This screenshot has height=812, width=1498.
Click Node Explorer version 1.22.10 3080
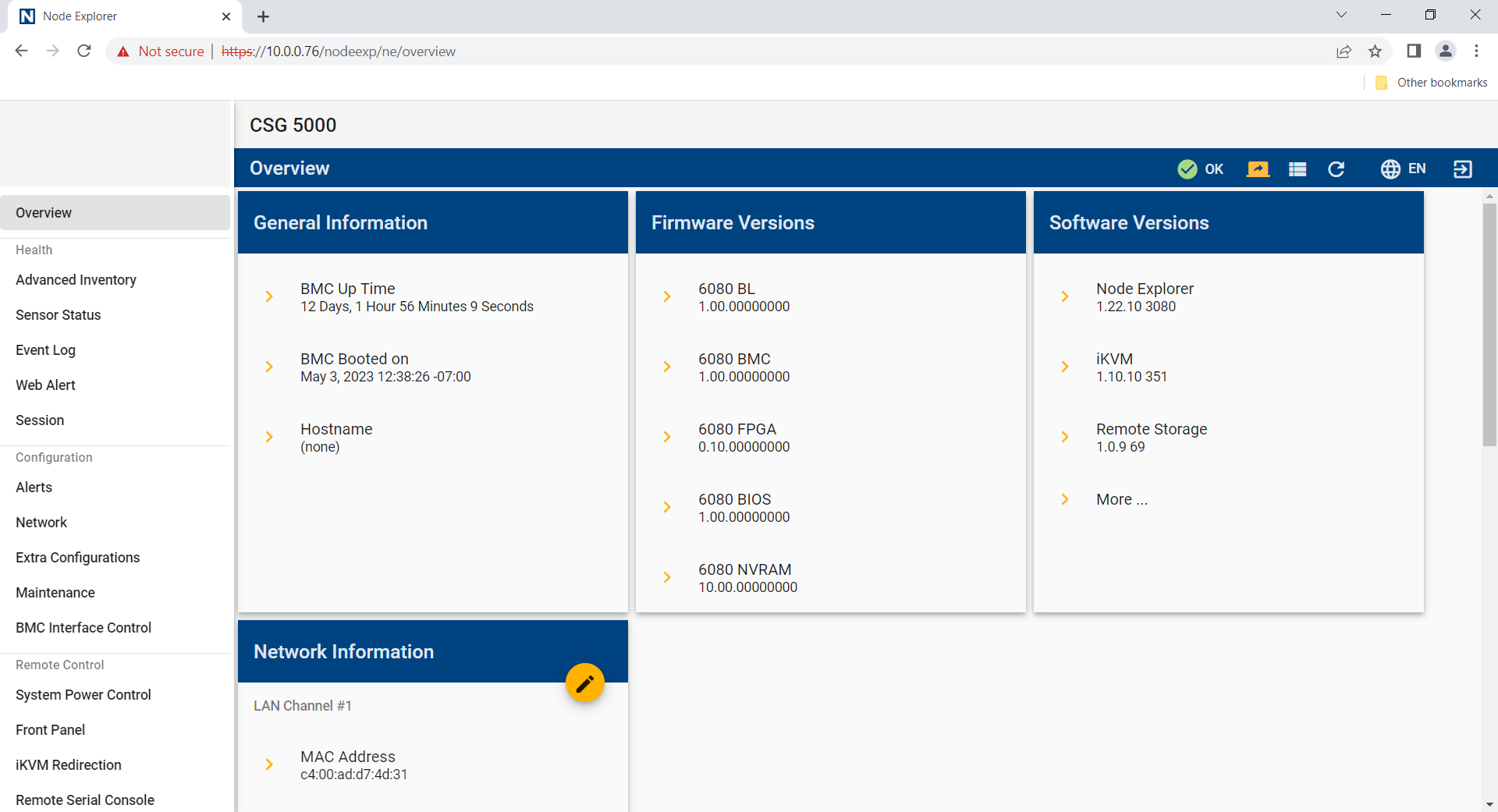[x=1136, y=307]
